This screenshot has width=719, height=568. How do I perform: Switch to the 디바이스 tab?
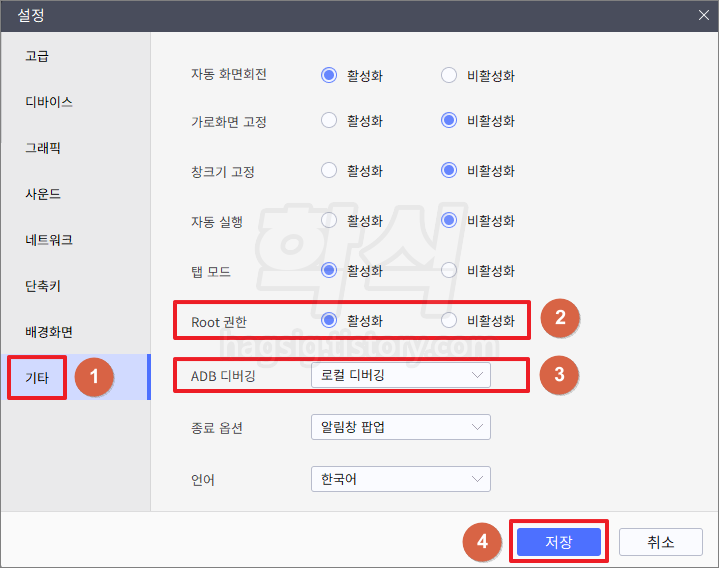click(49, 102)
